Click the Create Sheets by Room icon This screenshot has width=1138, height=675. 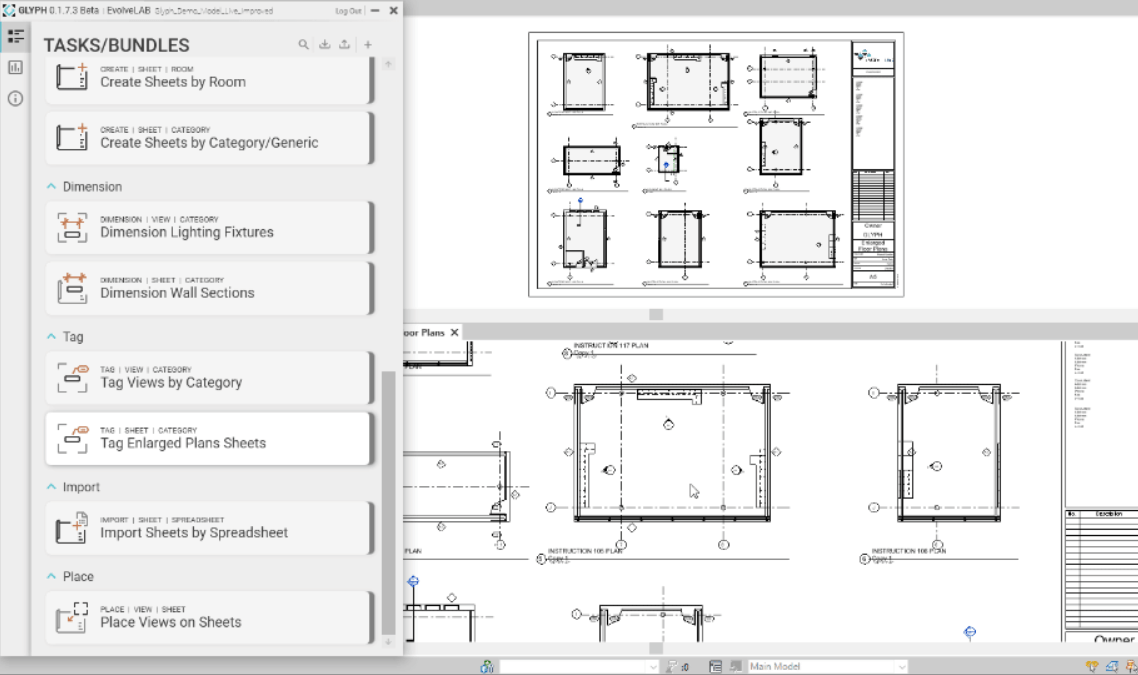[x=72, y=76]
